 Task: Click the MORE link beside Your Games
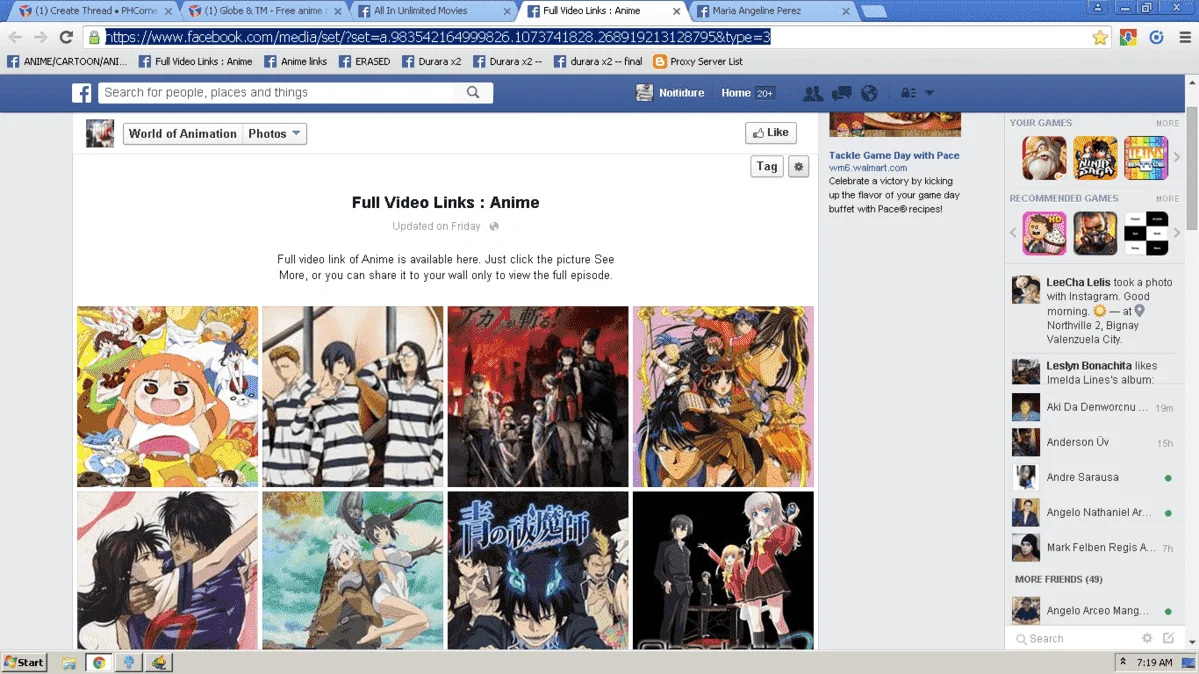1168,123
